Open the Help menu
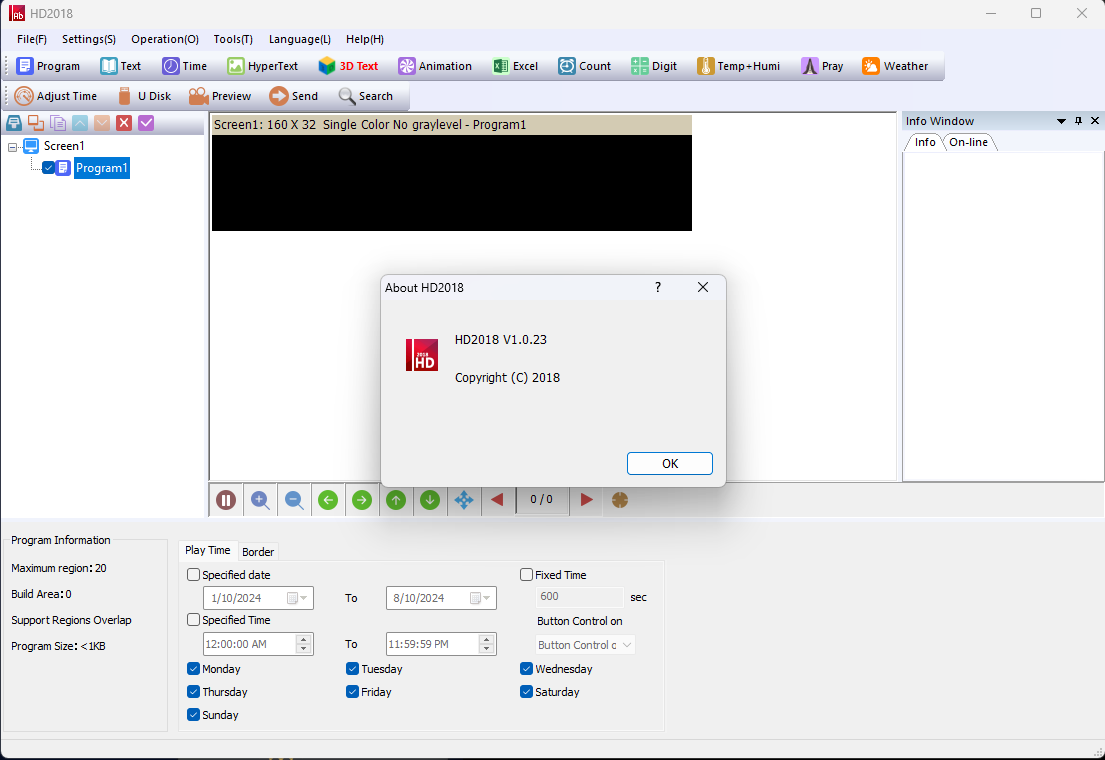Image resolution: width=1105 pixels, height=760 pixels. [365, 39]
